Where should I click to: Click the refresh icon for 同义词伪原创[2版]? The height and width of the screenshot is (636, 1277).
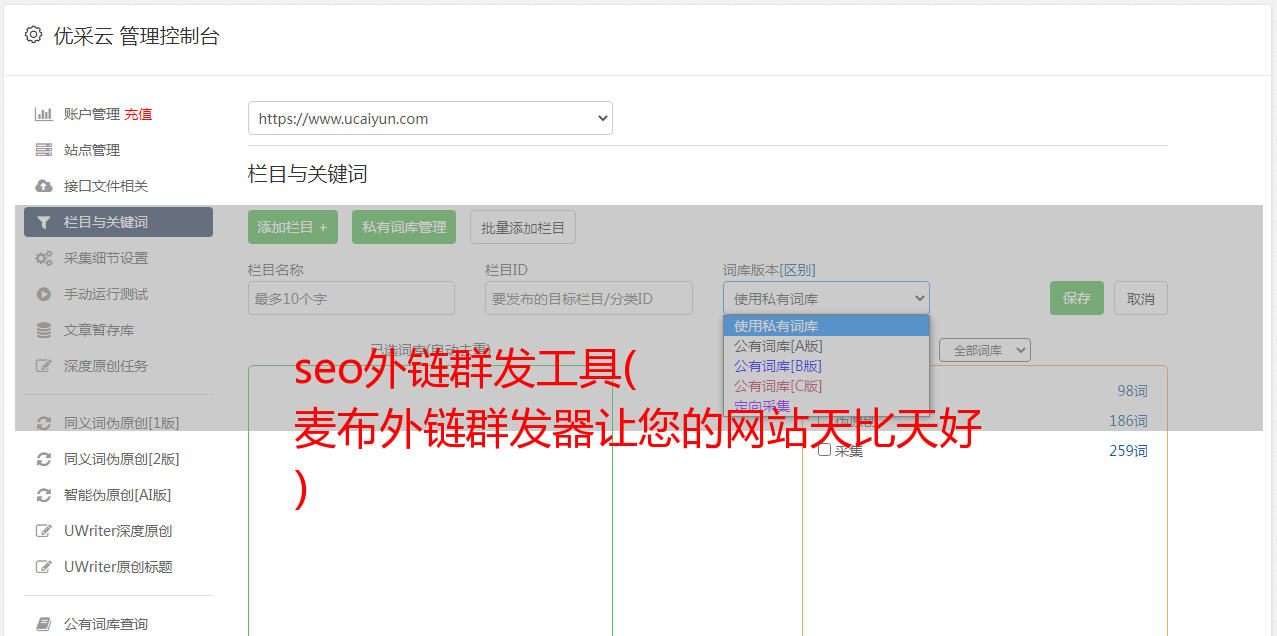[44, 459]
